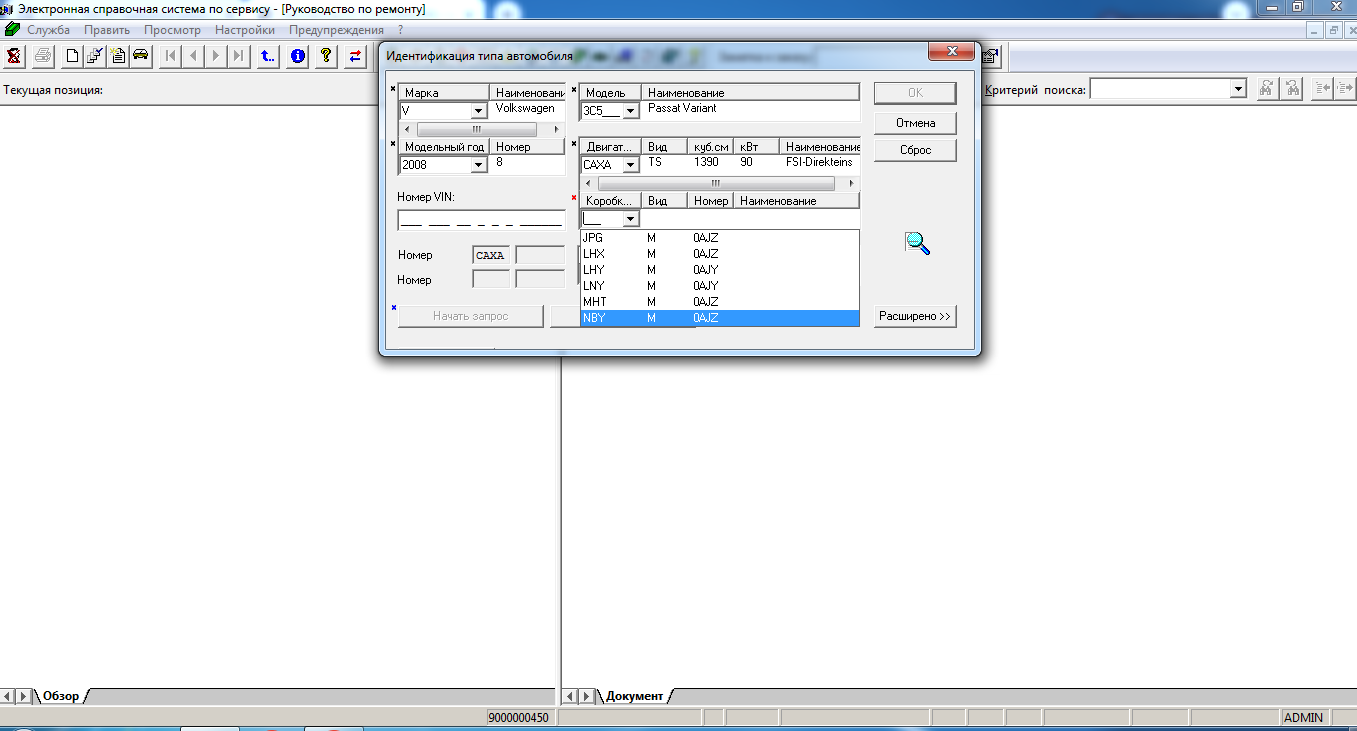Click the horizontal scrollbar under the Двигатель row
Screen dimensions: 1357x731
click(x=715, y=184)
